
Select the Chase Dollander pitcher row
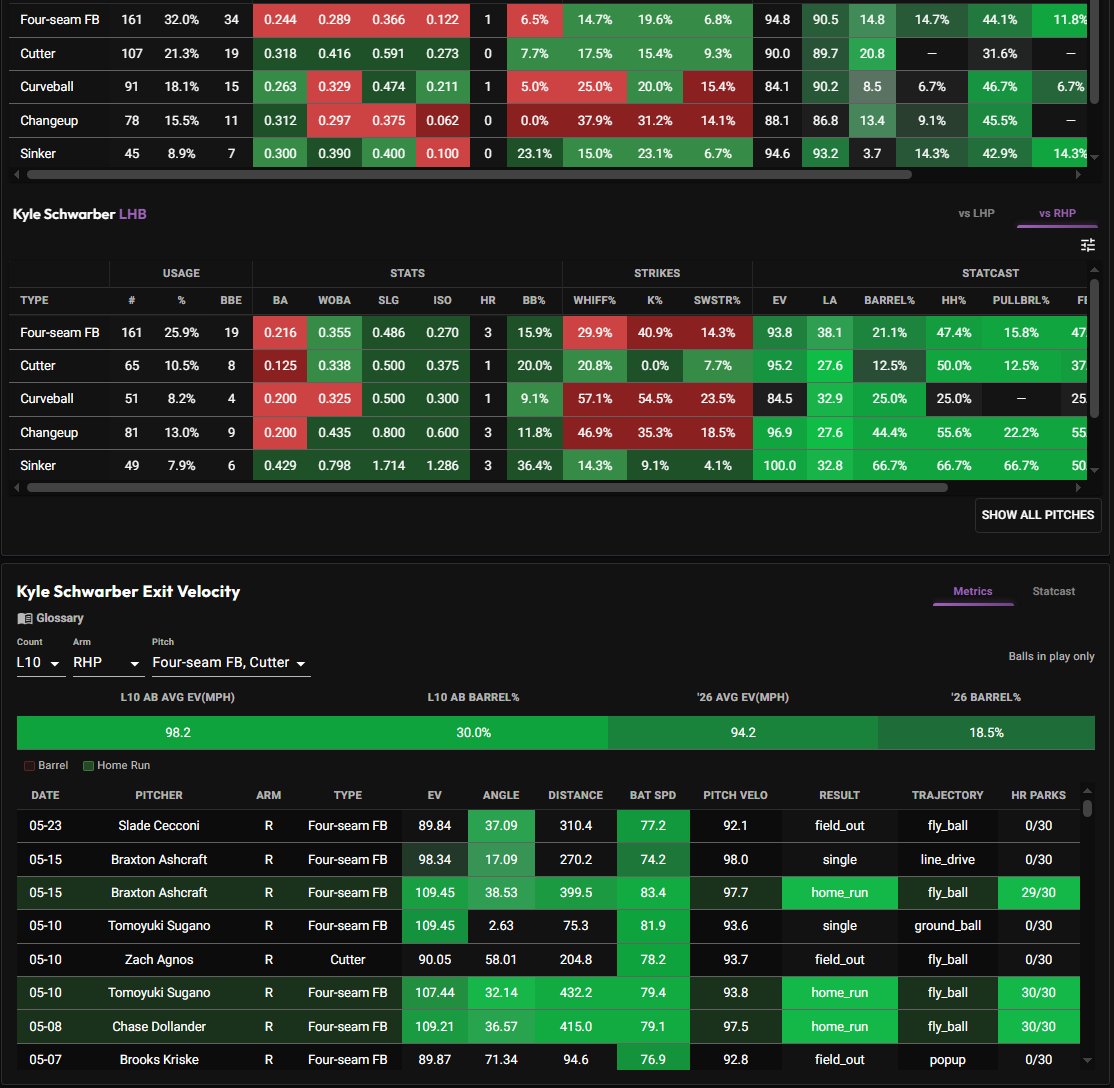(x=548, y=1026)
